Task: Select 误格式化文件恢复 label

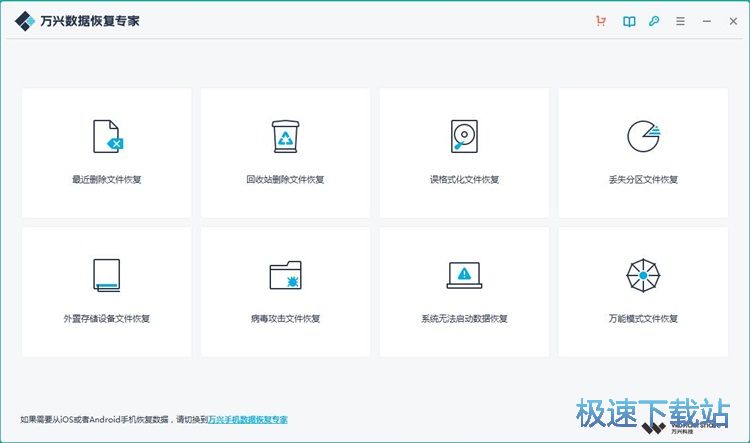Action: click(464, 179)
